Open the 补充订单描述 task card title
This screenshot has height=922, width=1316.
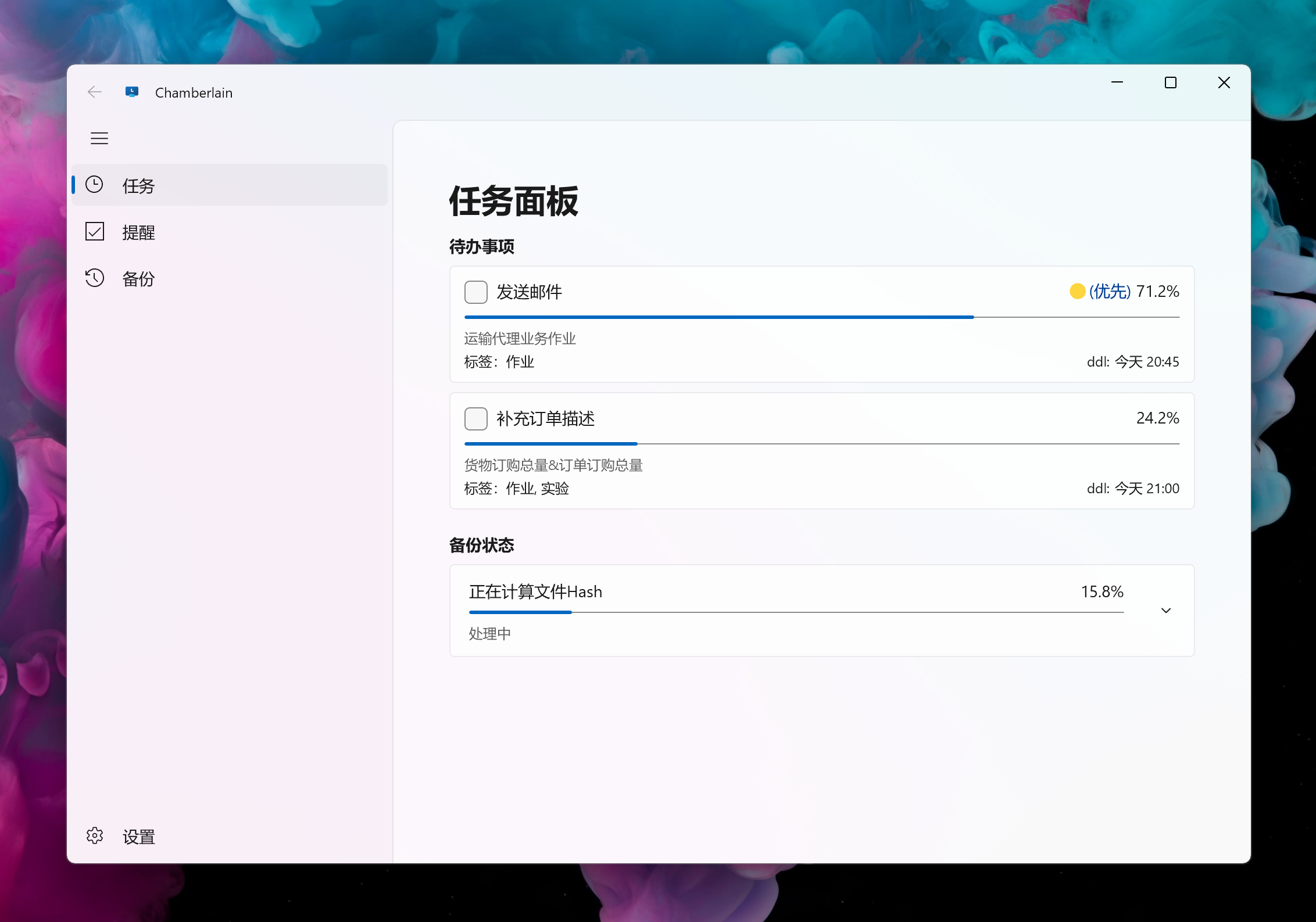point(545,418)
